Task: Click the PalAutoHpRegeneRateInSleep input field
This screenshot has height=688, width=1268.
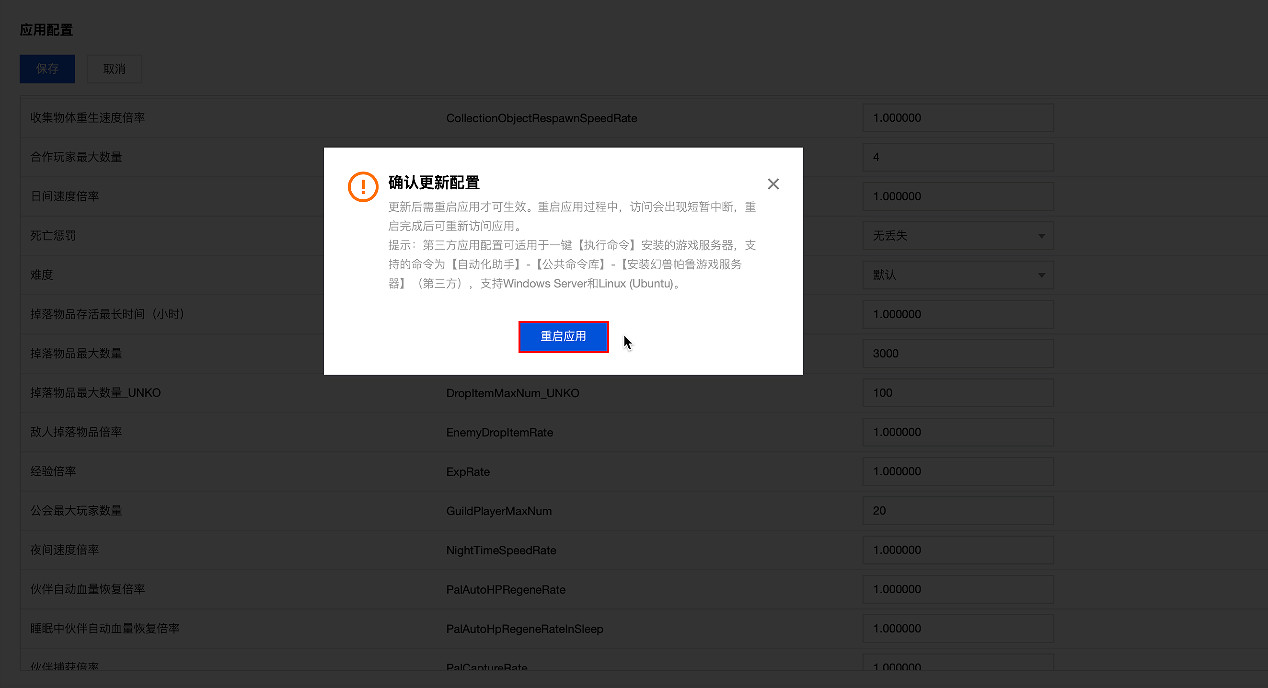Action: (x=957, y=628)
